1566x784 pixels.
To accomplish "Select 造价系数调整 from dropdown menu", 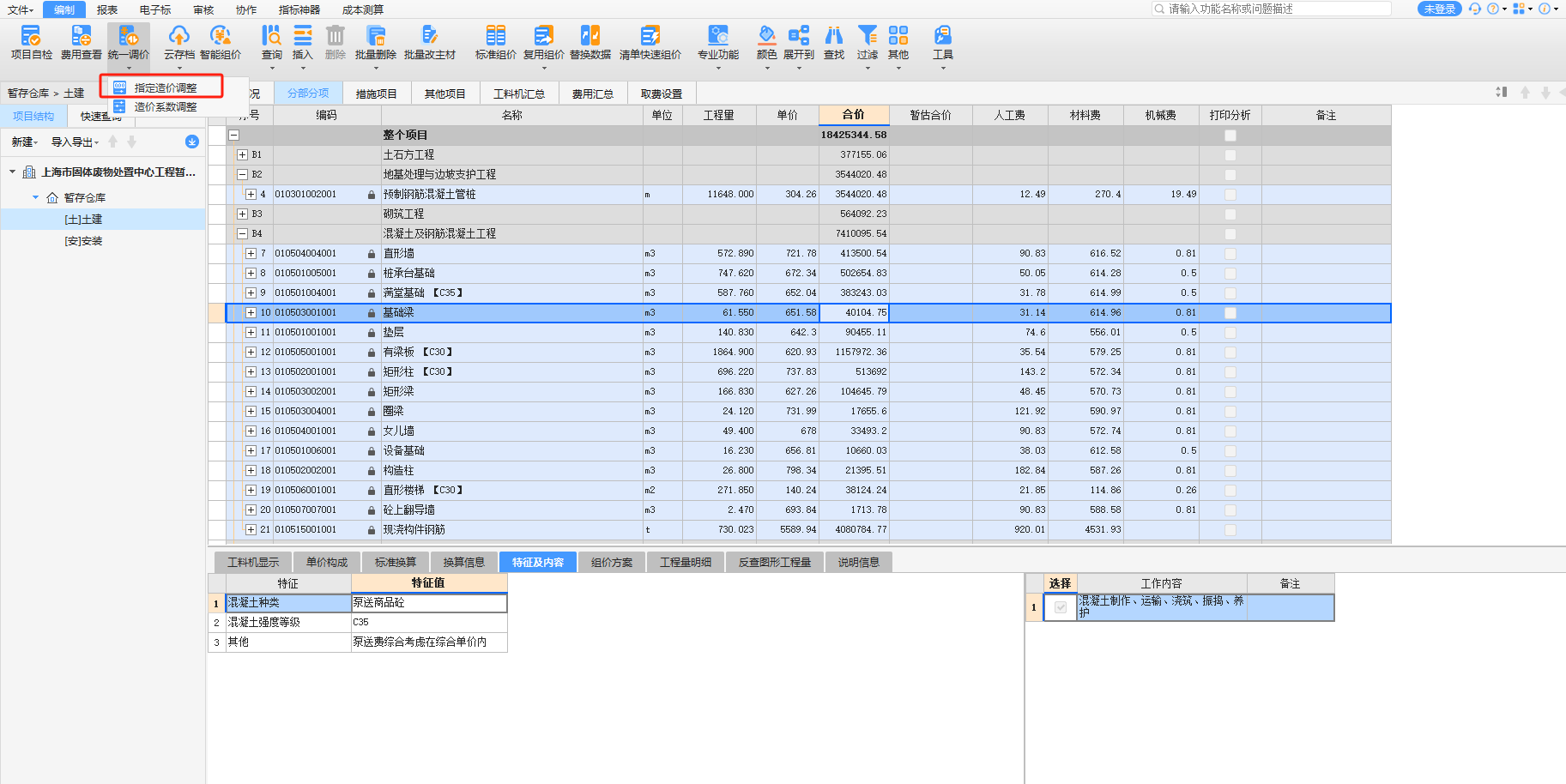I will tap(166, 106).
